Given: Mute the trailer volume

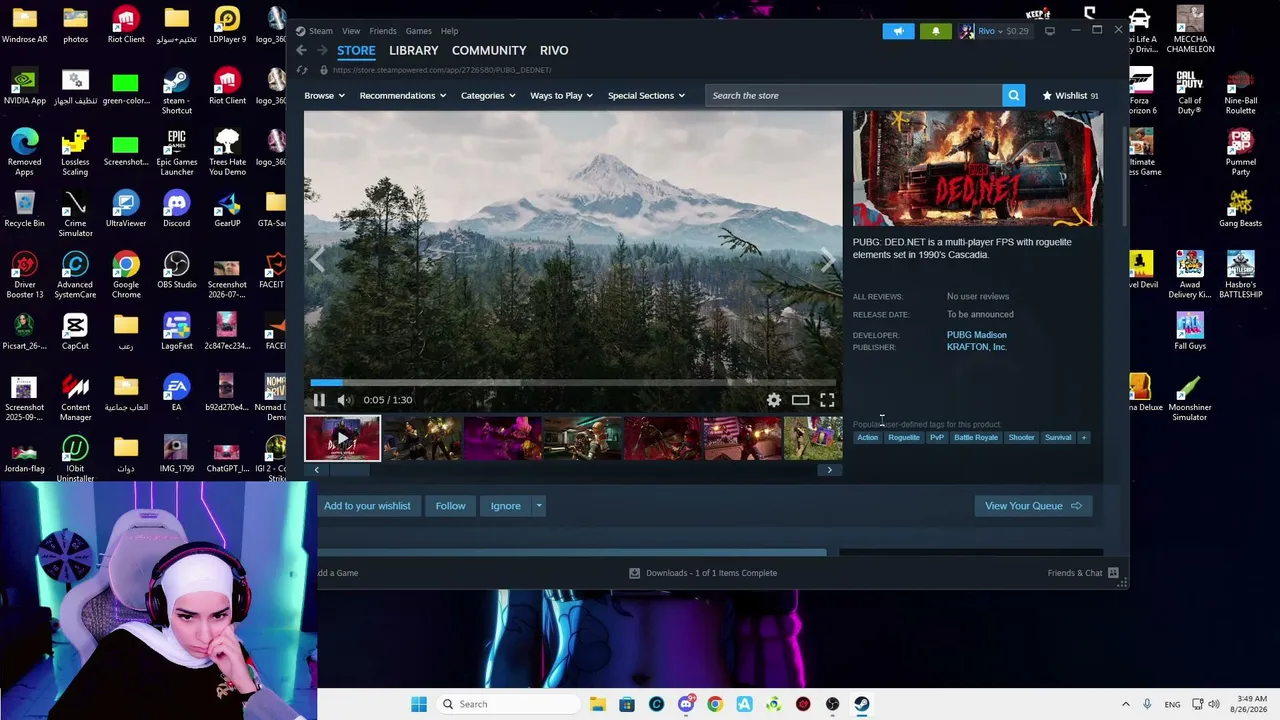Looking at the screenshot, I should coord(344,400).
